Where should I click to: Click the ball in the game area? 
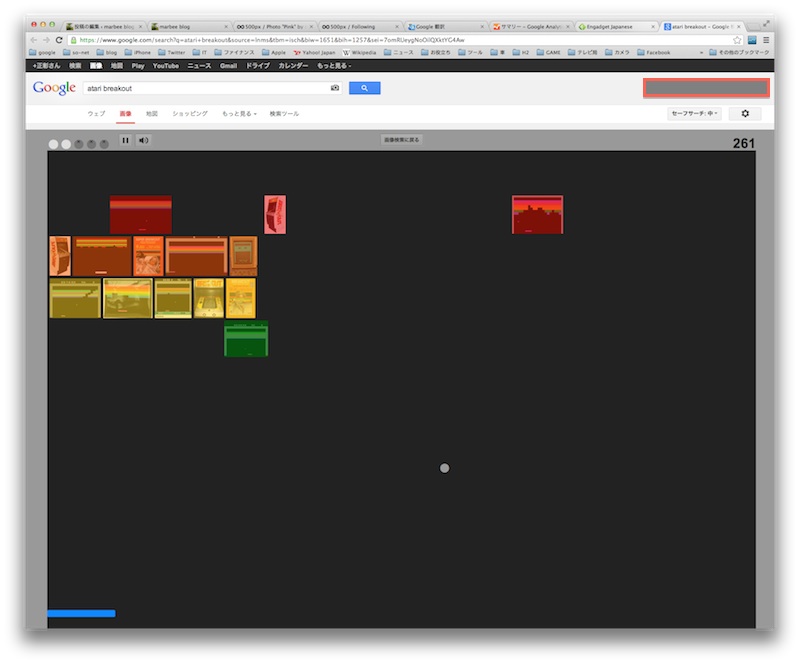(445, 466)
